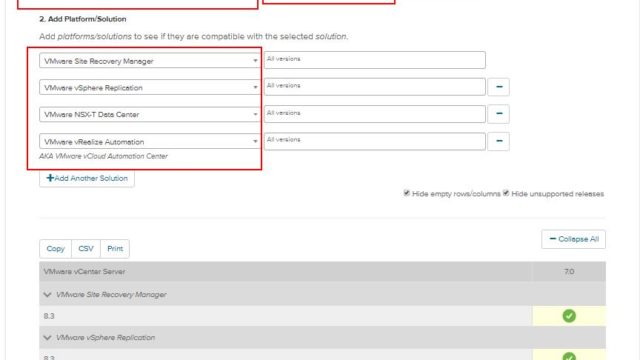The height and width of the screenshot is (360, 640).
Task: Click the Print button
Action: pos(115,249)
